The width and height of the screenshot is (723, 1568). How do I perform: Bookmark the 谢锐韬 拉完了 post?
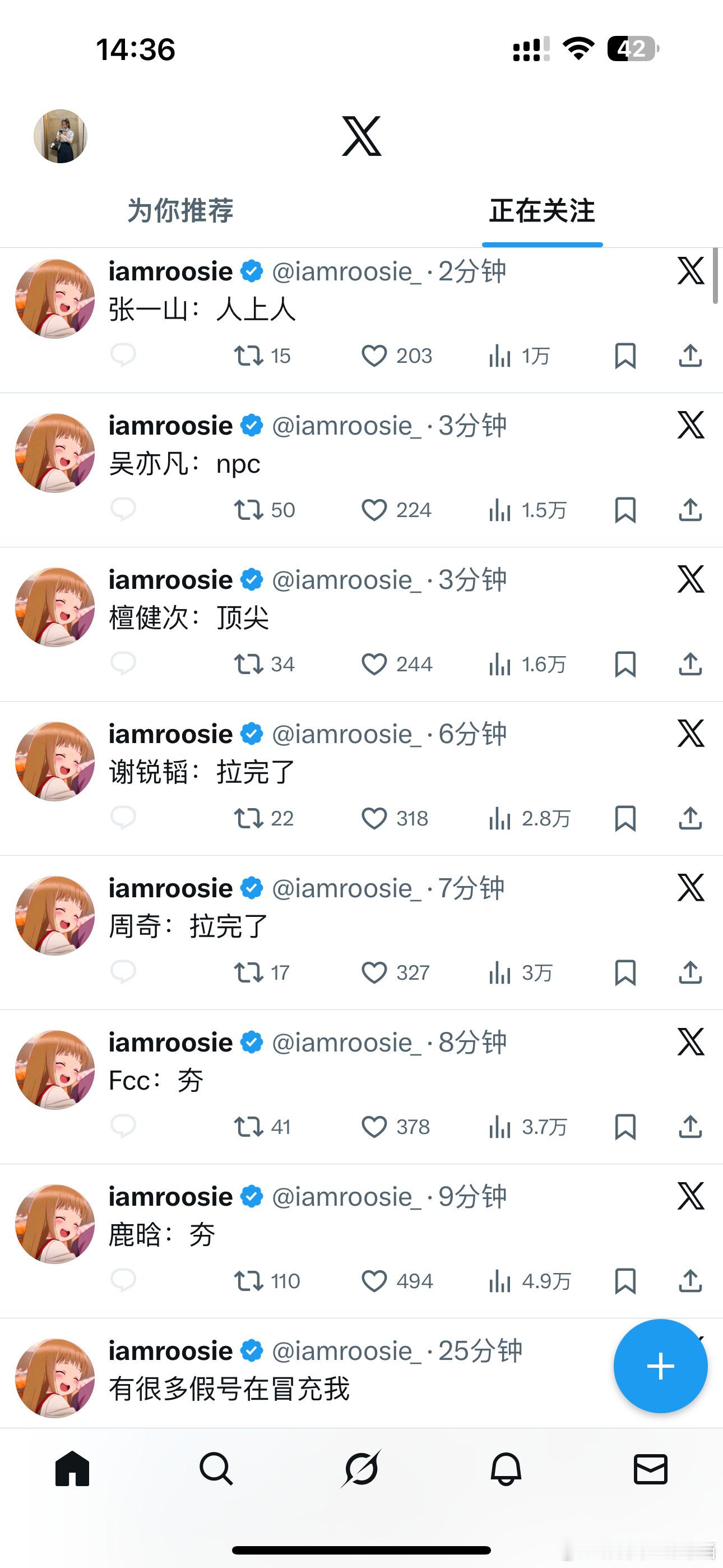(625, 818)
